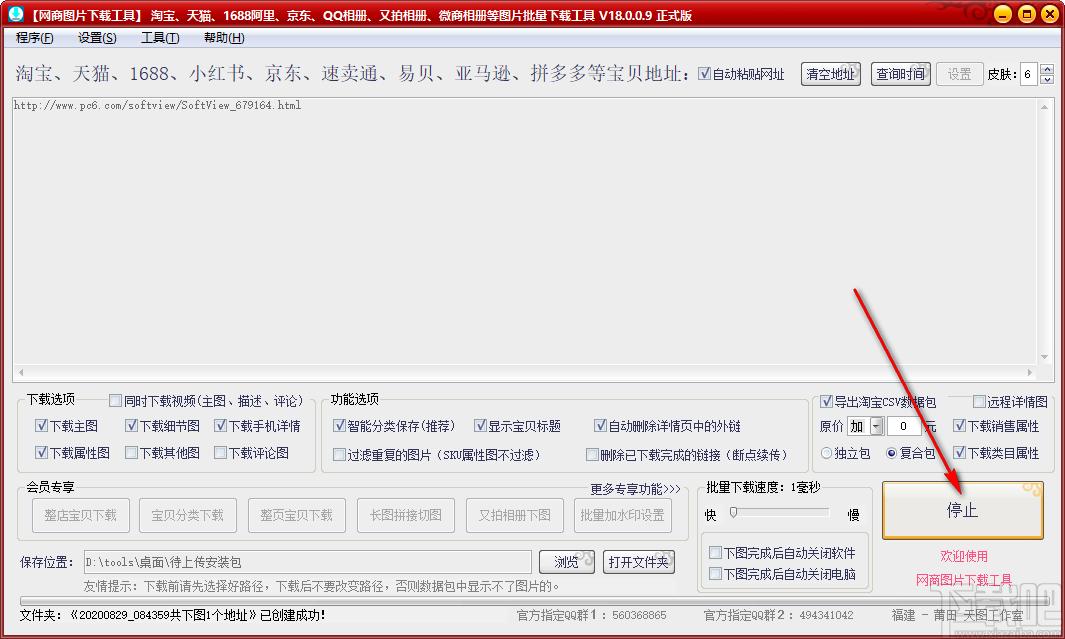Open the 设置(S) menu
Screen dimensions: 1065x639
(x=97, y=38)
